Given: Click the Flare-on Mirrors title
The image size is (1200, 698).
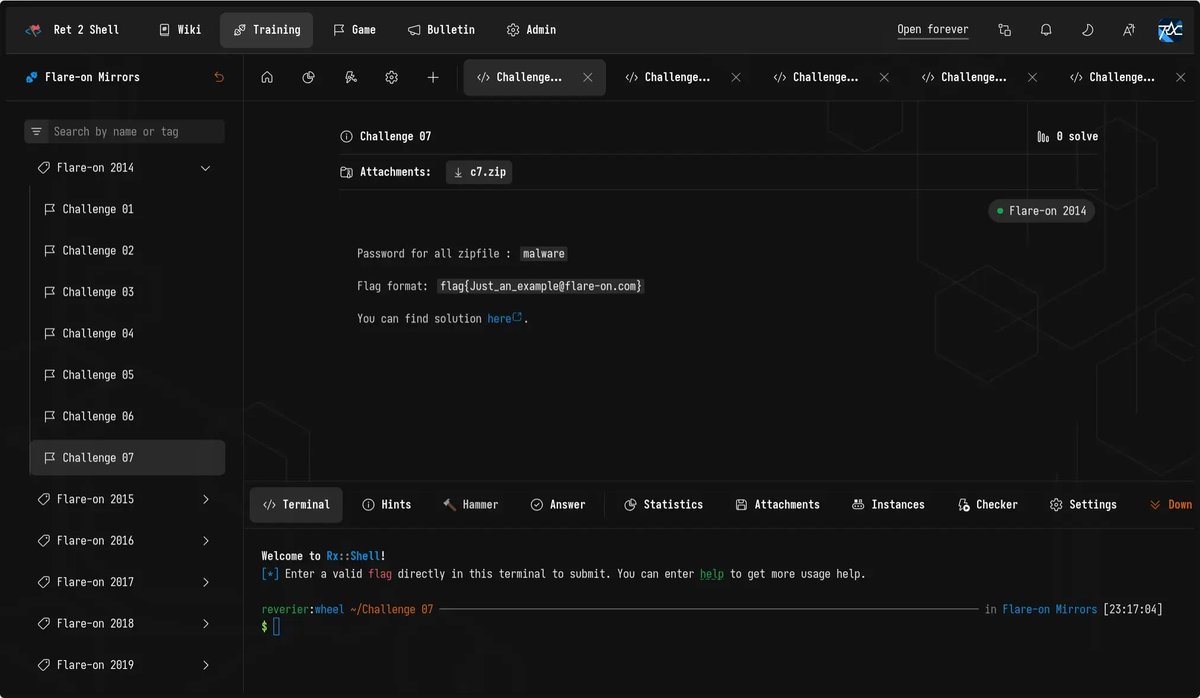Looking at the screenshot, I should pos(92,77).
